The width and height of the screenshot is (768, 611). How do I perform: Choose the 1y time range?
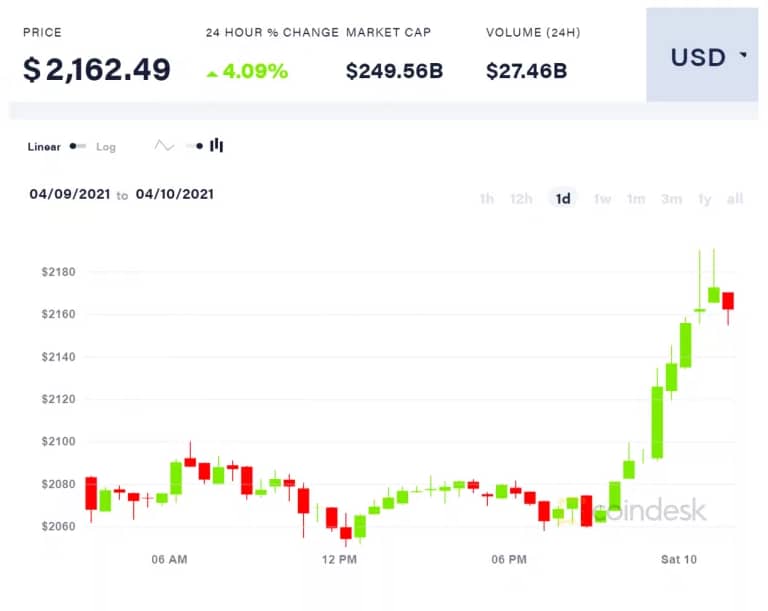click(705, 199)
